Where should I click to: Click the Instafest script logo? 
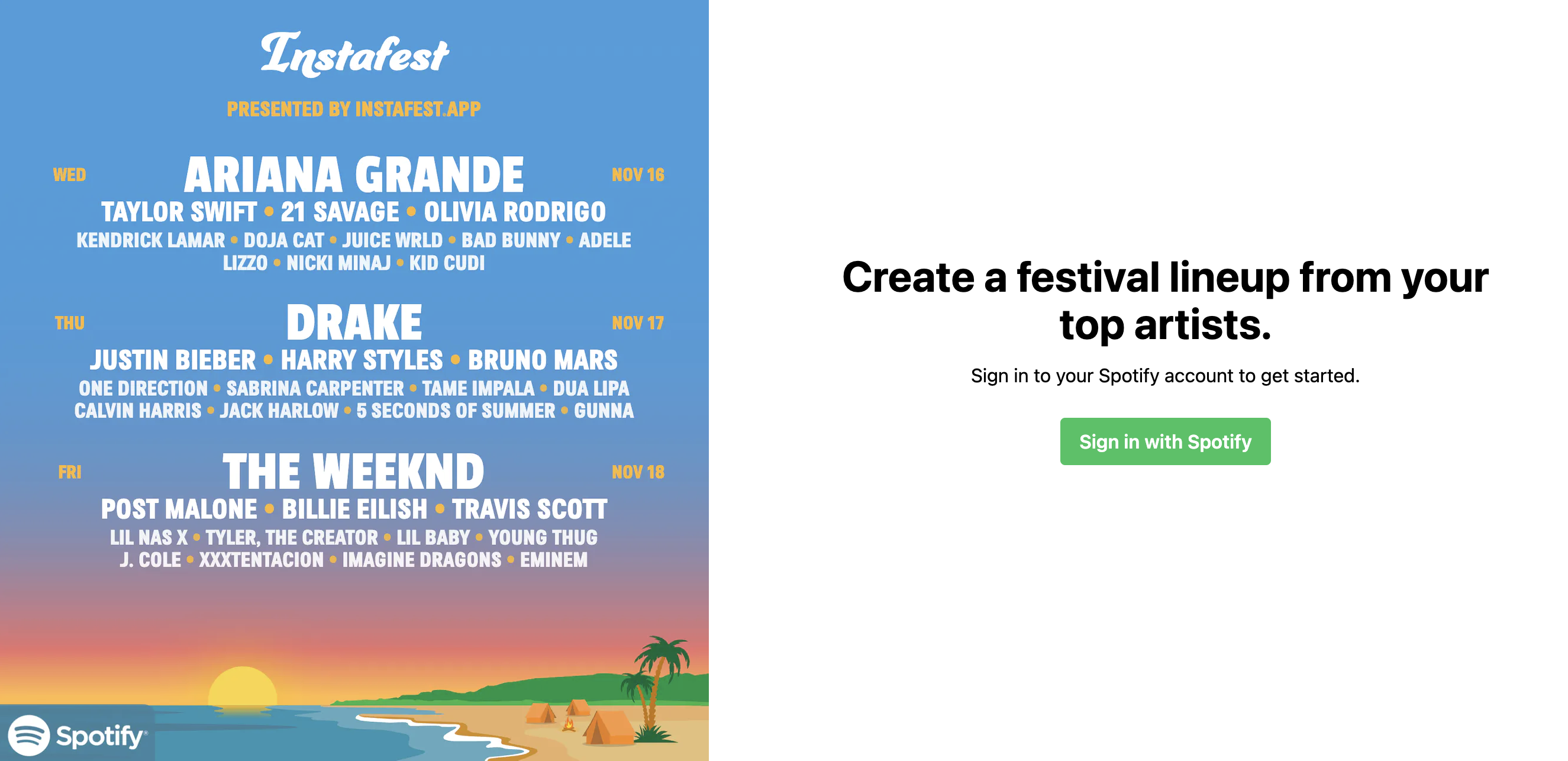point(354,55)
